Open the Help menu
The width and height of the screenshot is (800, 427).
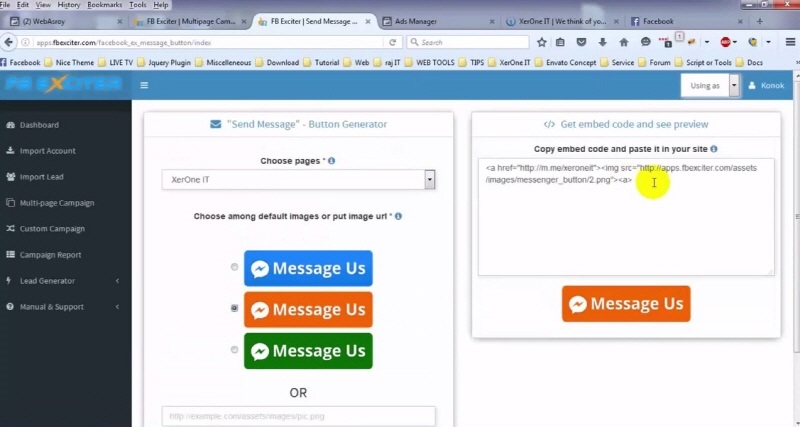[x=161, y=5]
